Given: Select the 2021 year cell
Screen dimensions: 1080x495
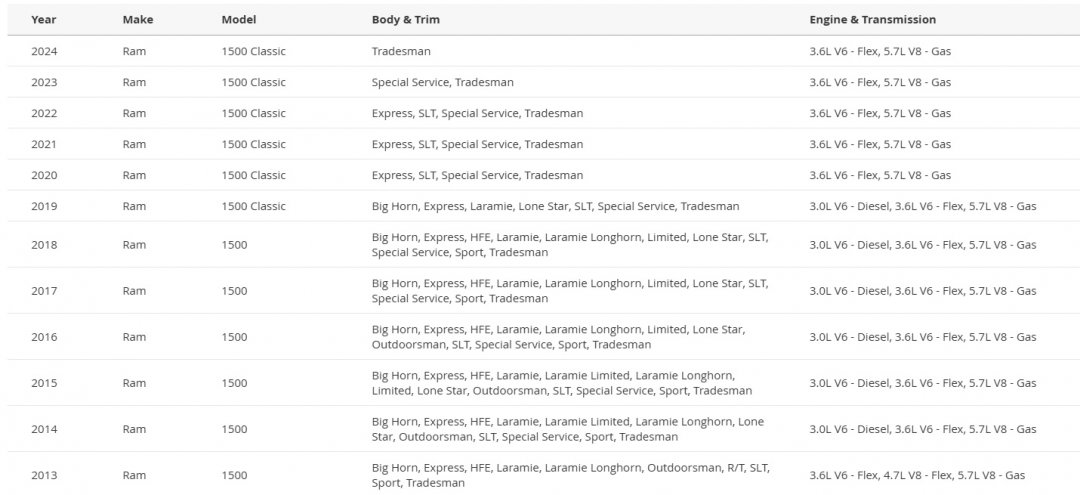Looking at the screenshot, I should coord(44,145).
